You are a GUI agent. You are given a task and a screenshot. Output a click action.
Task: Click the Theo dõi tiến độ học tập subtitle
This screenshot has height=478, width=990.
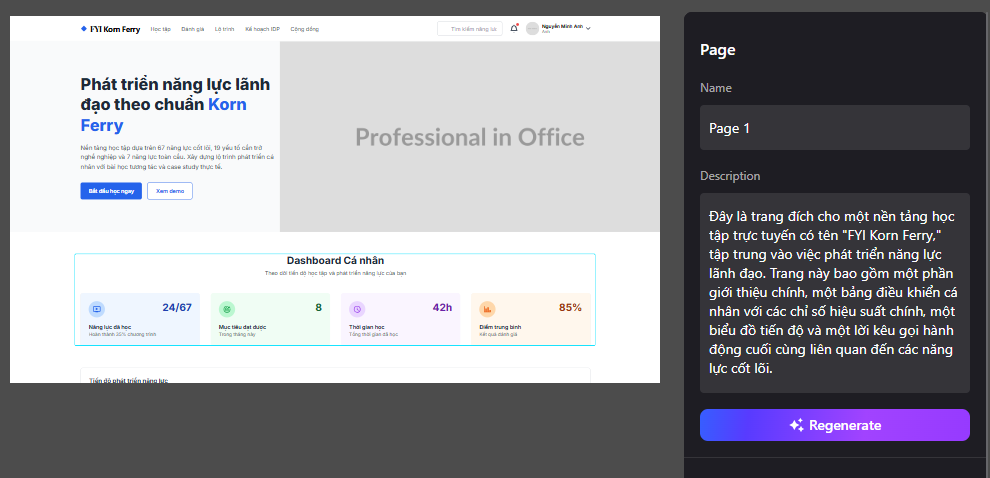pos(335,273)
